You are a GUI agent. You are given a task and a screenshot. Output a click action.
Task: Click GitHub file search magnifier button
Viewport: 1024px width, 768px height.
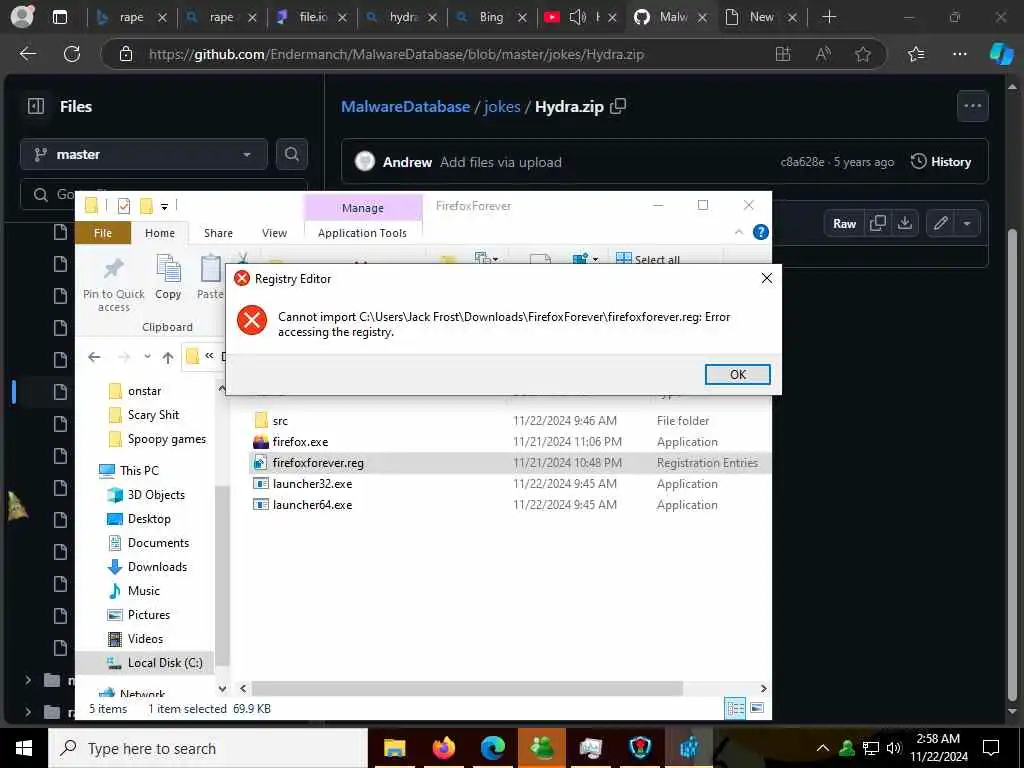coord(291,154)
